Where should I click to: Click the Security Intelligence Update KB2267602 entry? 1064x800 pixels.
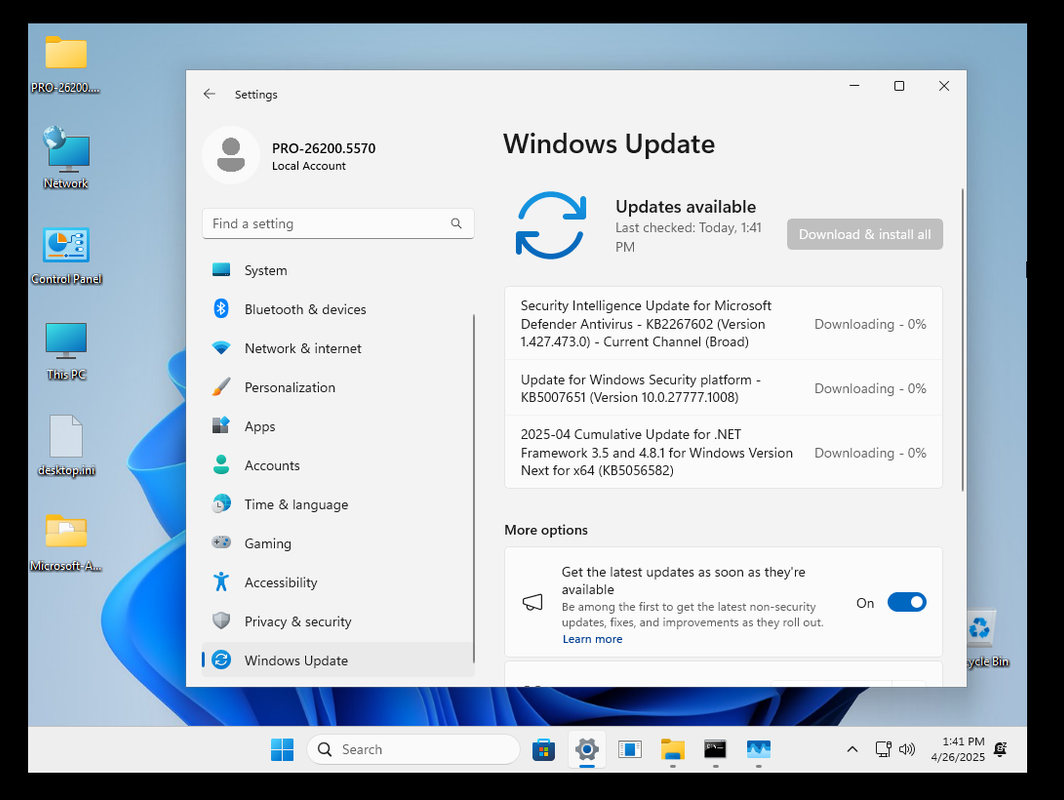click(723, 324)
